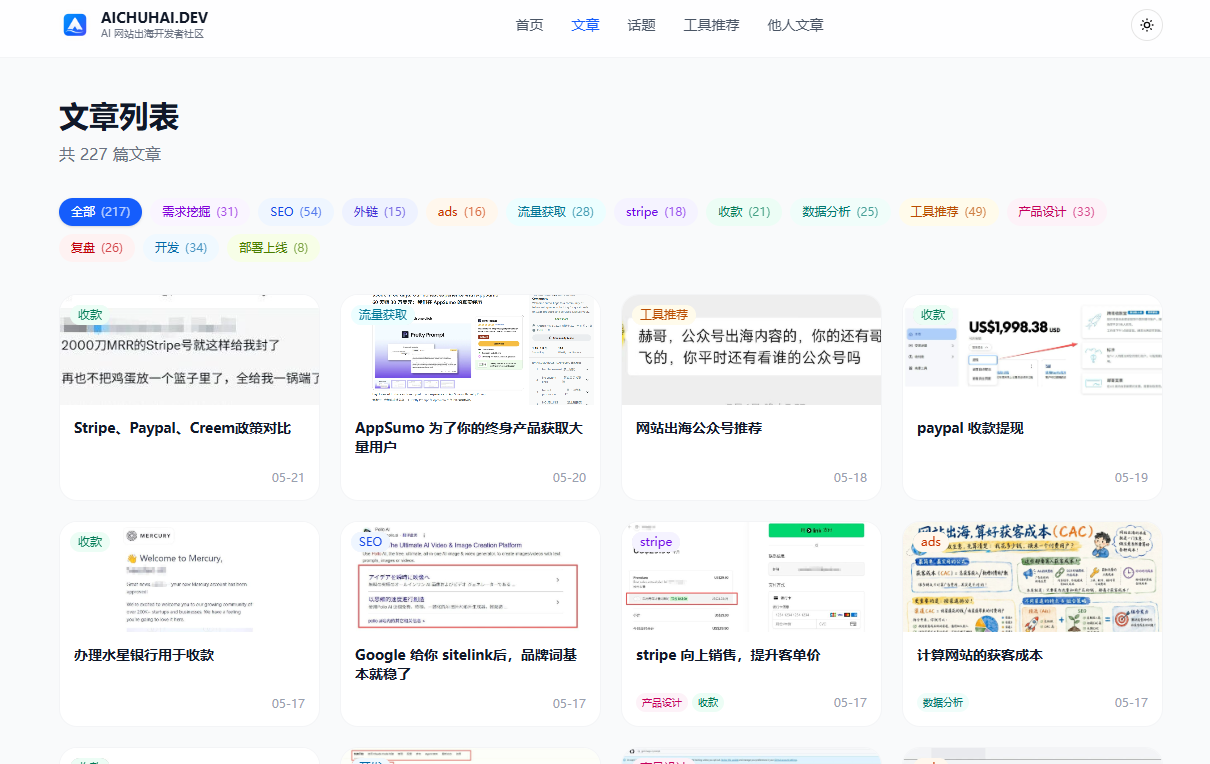This screenshot has height=764, width=1210.
Task: Click 收款 badge on Mercury thumbnail
Action: 90,541
